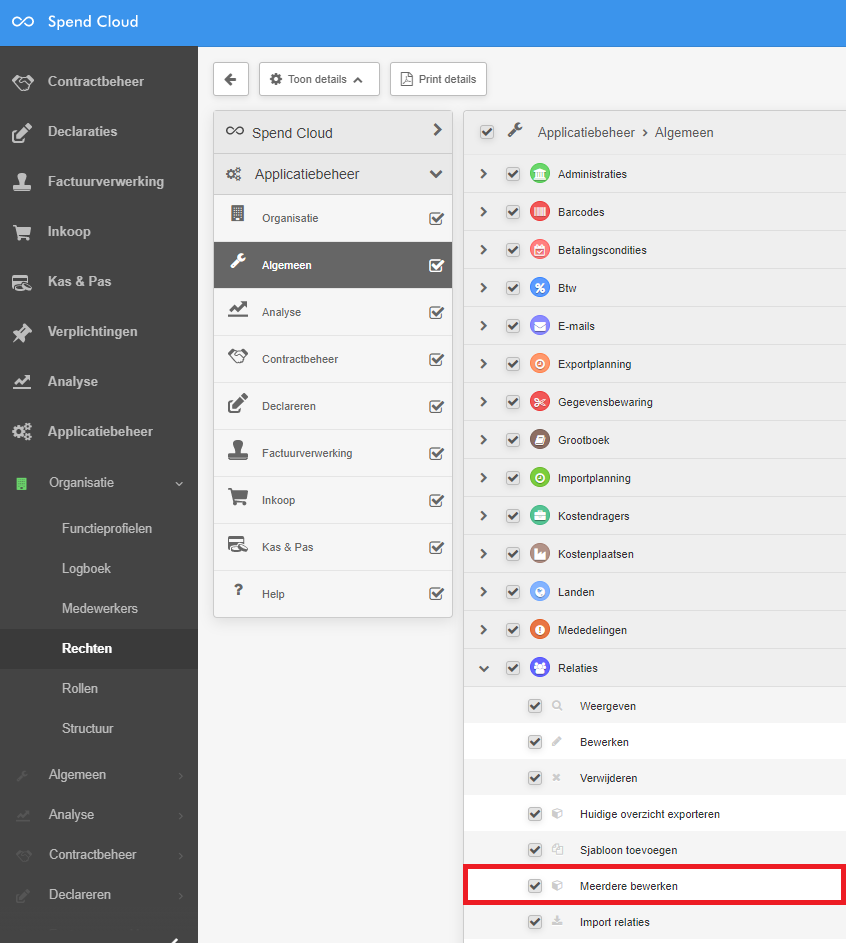846x943 pixels.
Task: Click the Applicatiebeheer gears icon in sidebar
Action: click(x=22, y=432)
